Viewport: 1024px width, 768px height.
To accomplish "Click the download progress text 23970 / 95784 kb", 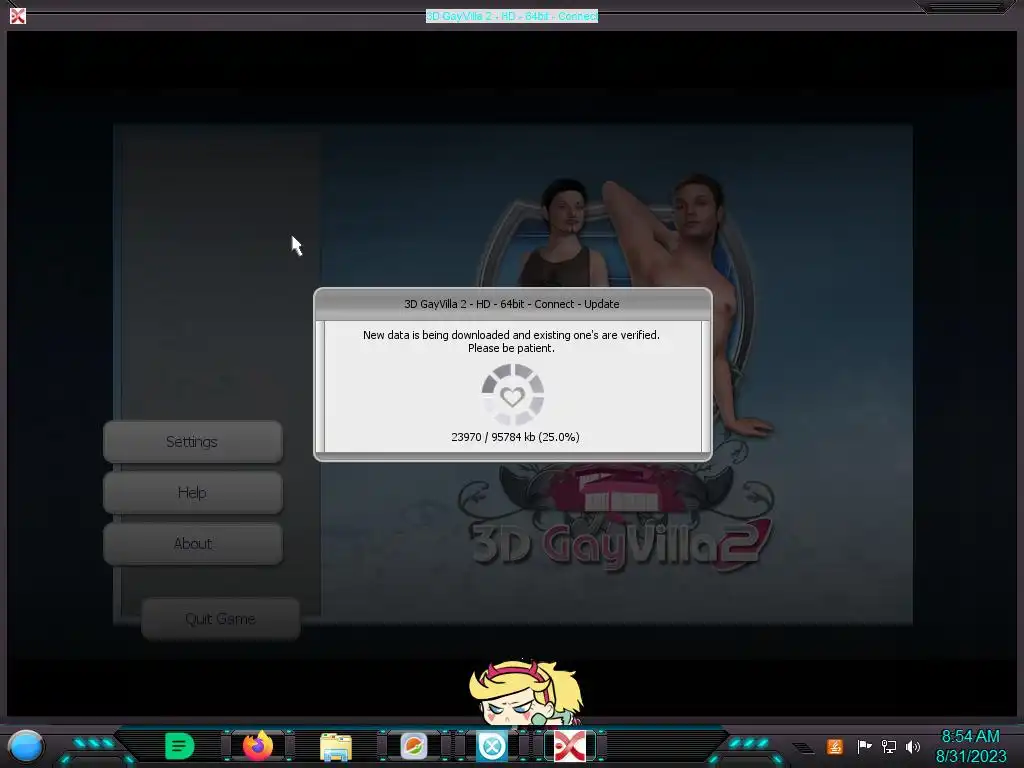I will [515, 437].
